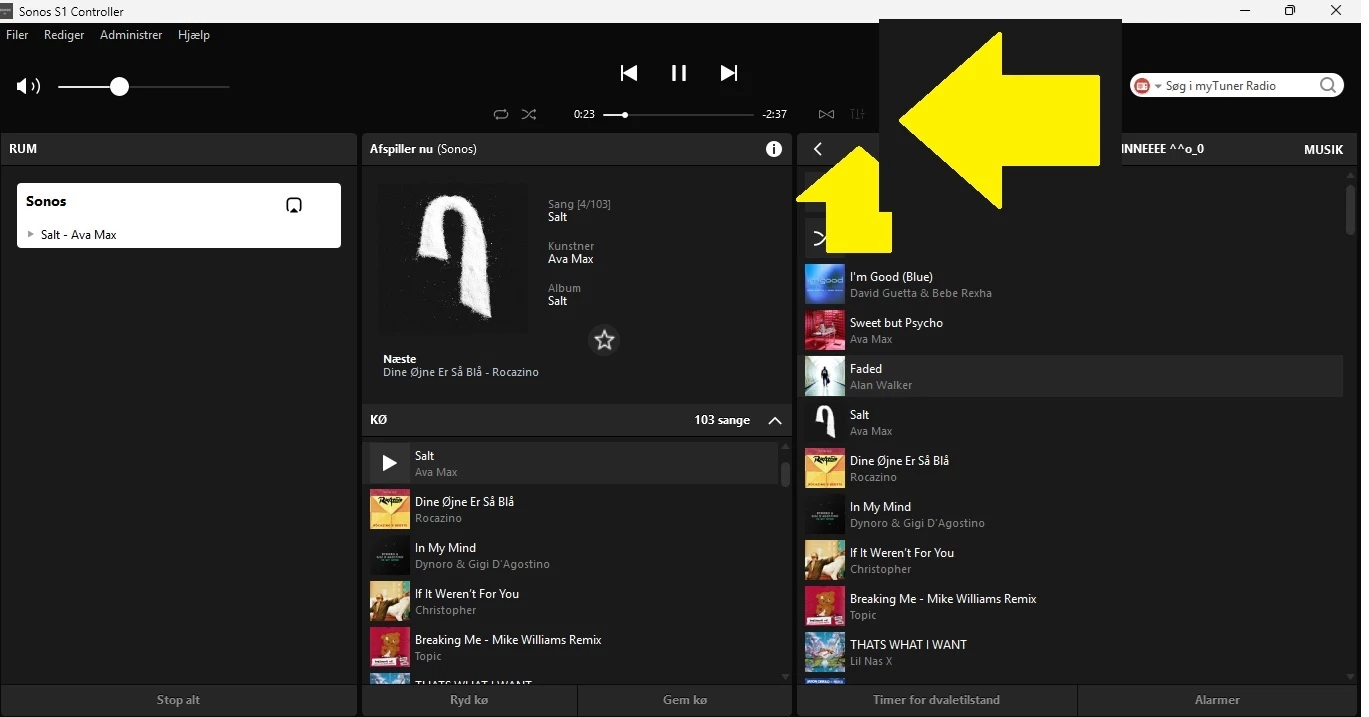Select THATS WHAT I WANT in right playlist
The height and width of the screenshot is (717, 1369).
[1074, 652]
